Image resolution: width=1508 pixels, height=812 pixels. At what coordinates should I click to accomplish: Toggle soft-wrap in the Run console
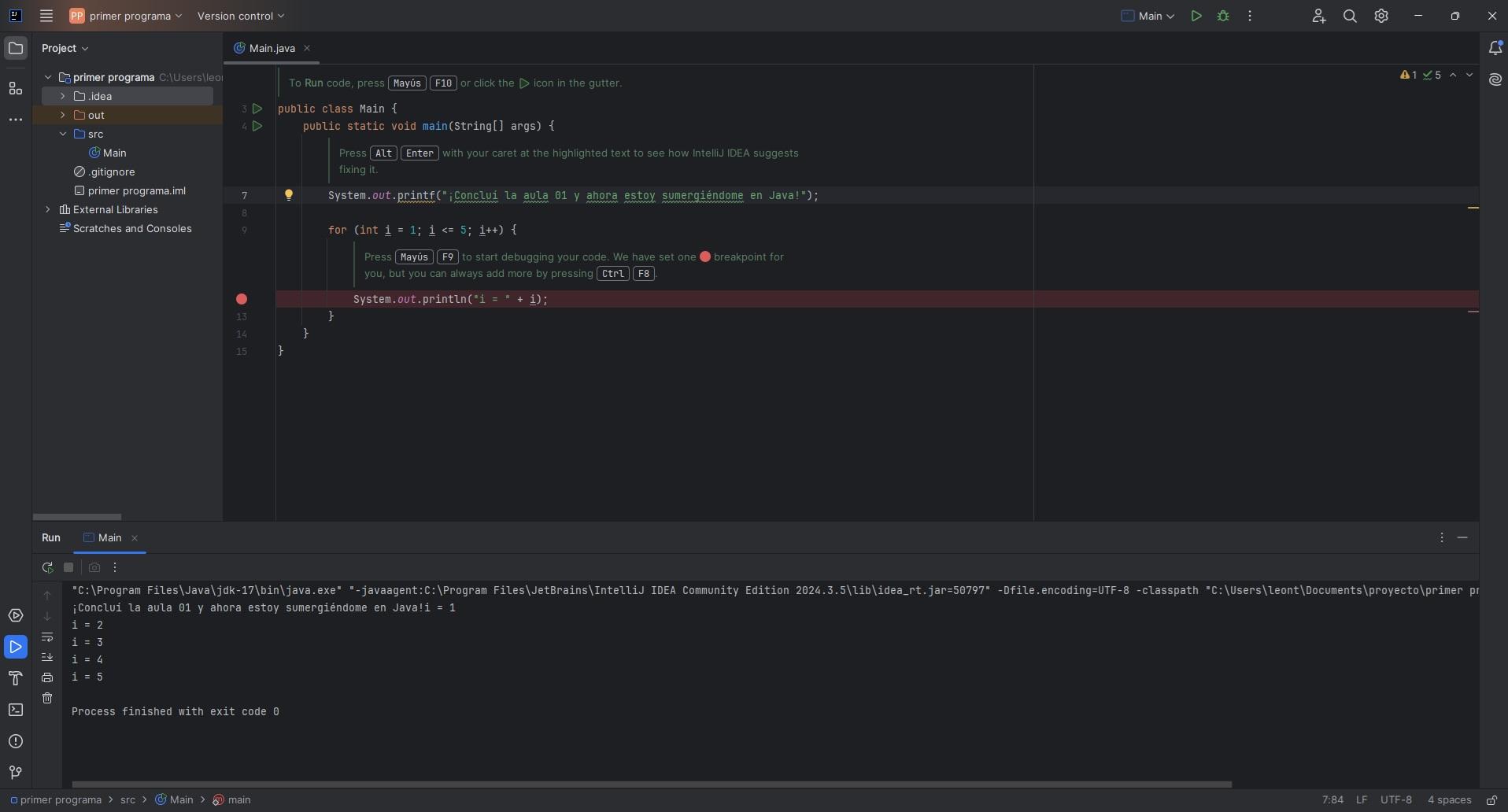47,637
